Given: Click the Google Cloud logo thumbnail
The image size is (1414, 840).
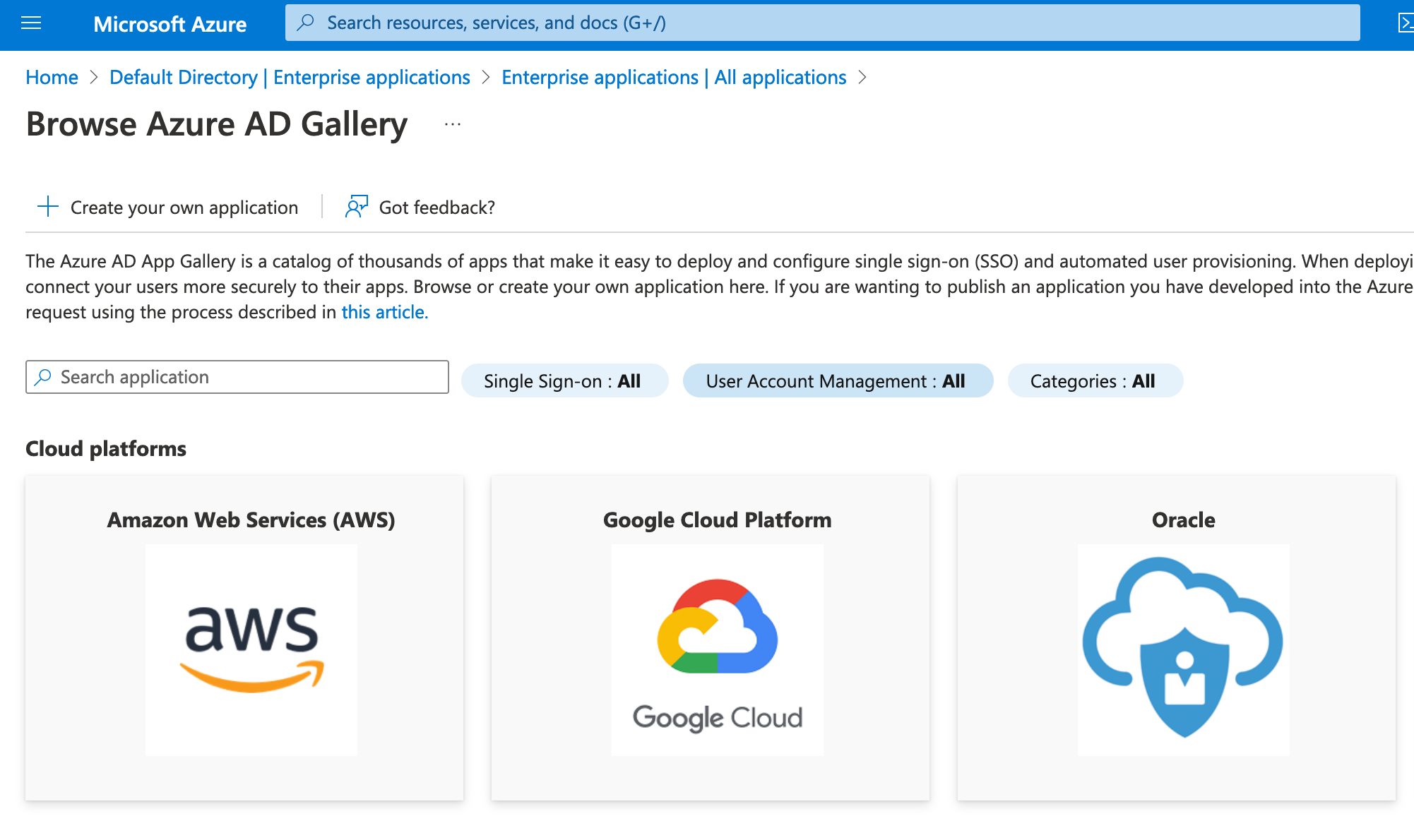Looking at the screenshot, I should (718, 649).
